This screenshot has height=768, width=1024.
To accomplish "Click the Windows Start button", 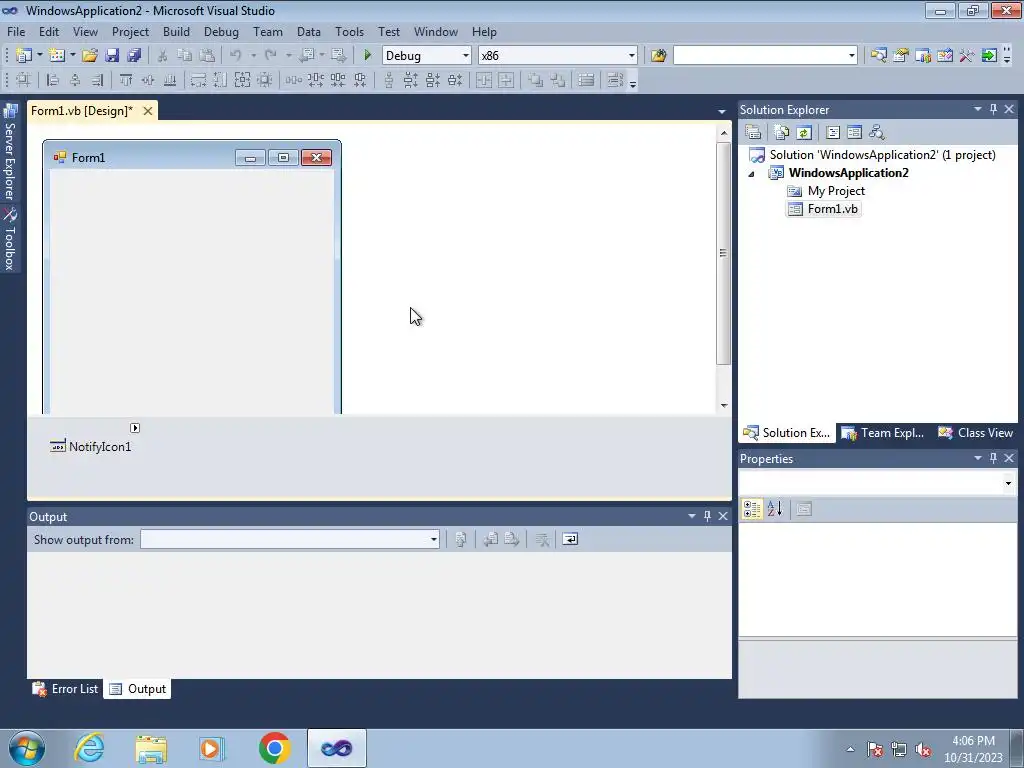I will (x=27, y=748).
